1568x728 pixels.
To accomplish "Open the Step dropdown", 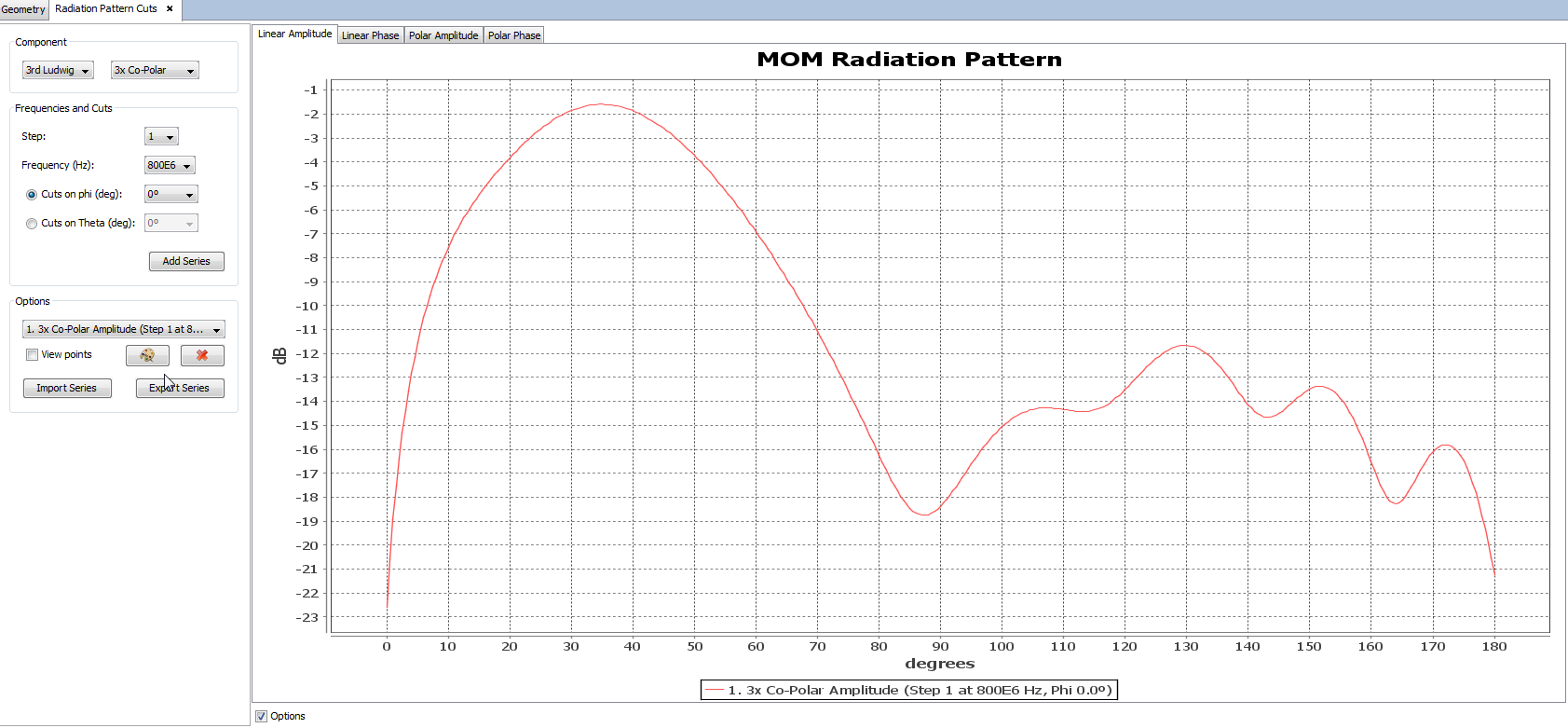I will (x=161, y=137).
